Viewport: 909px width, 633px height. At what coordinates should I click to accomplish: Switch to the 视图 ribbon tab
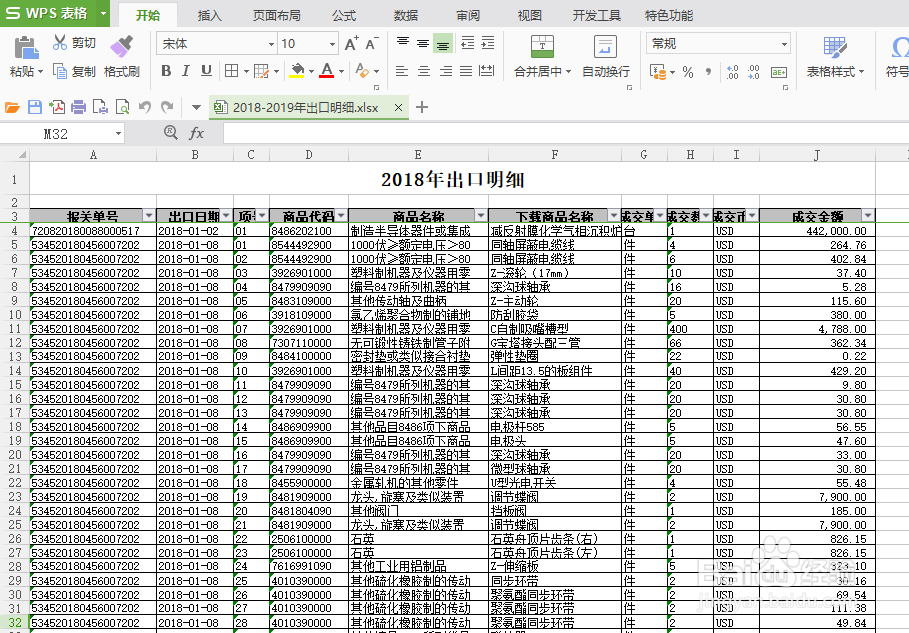point(529,15)
